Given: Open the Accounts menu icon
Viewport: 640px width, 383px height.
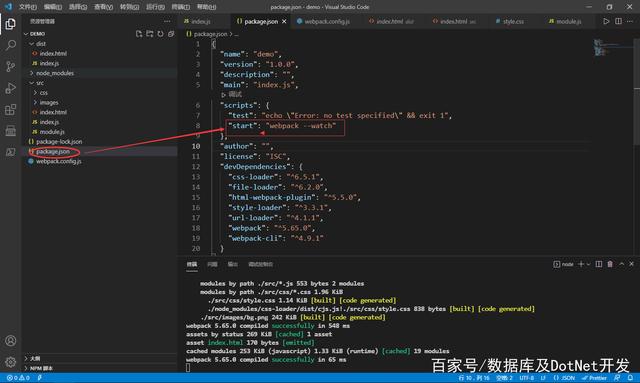Looking at the screenshot, I should (x=11, y=341).
